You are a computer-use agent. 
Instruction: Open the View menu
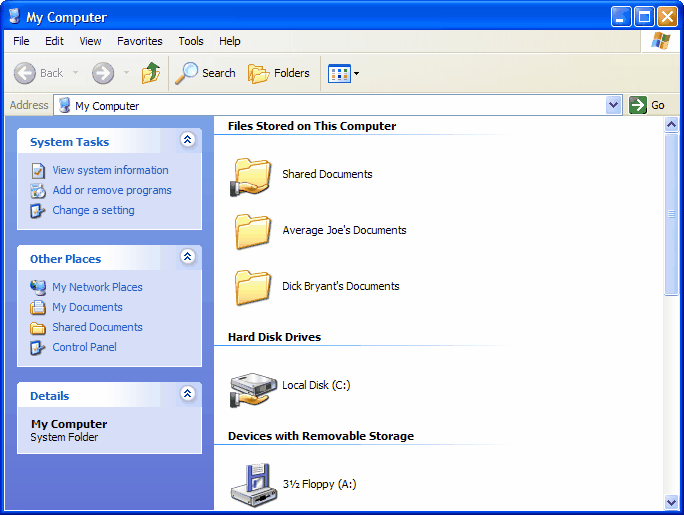coord(90,41)
